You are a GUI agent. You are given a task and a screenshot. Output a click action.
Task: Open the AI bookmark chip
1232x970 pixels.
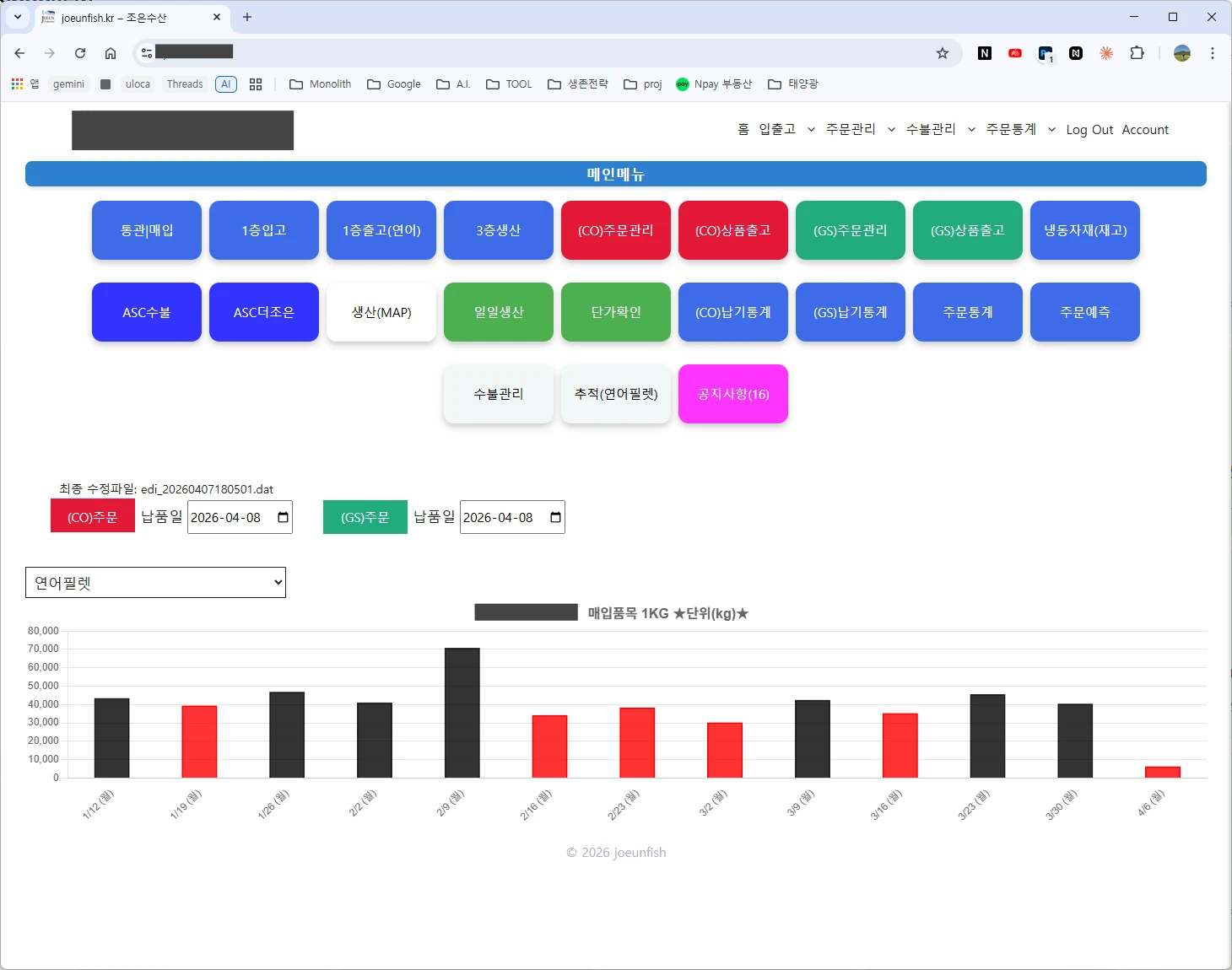coord(226,84)
